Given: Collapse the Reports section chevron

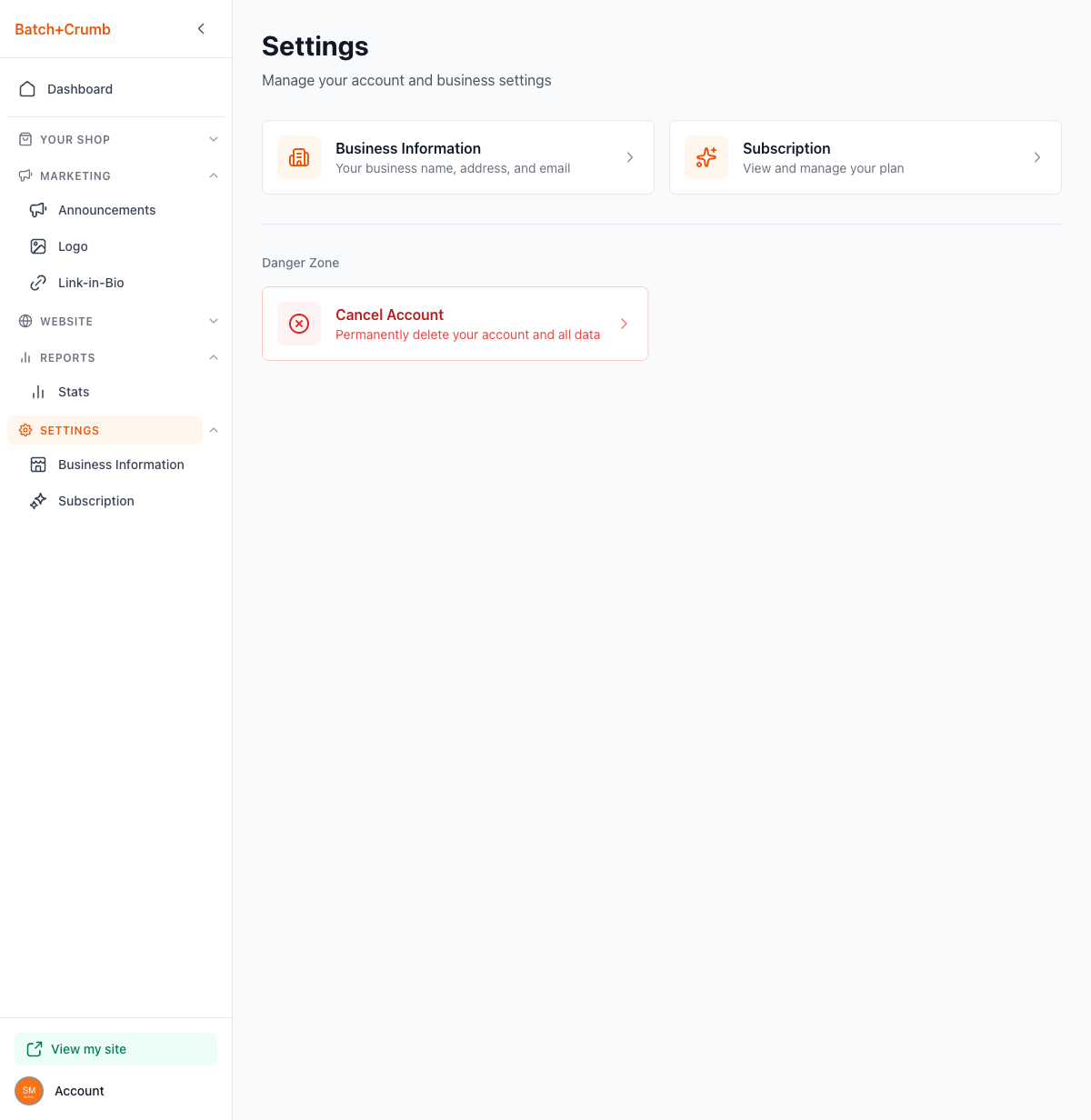Looking at the screenshot, I should click(x=214, y=357).
